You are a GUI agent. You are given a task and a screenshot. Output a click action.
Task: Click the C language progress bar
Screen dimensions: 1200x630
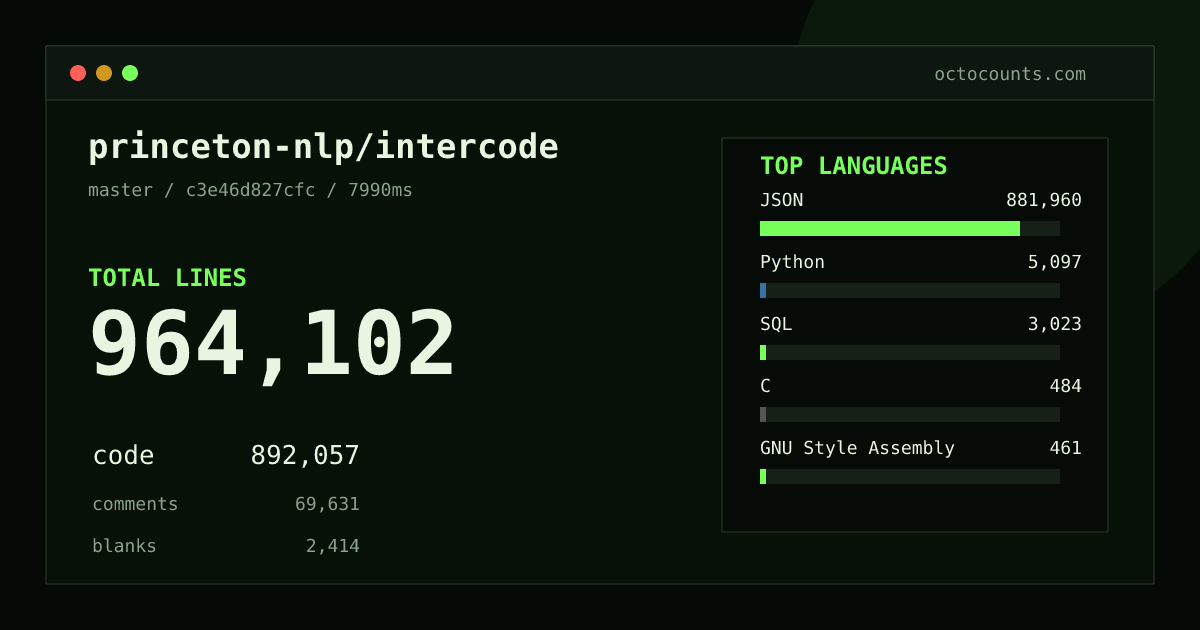(x=910, y=415)
